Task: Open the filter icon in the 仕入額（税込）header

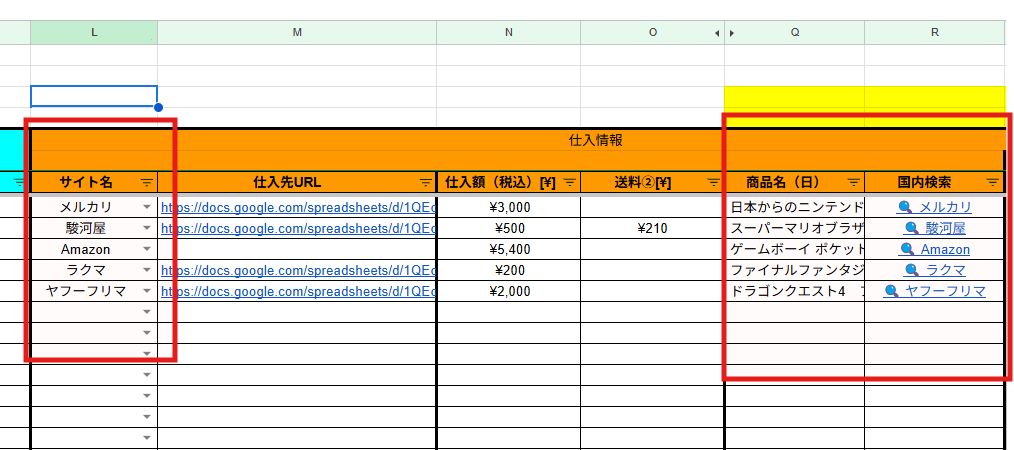Action: coord(570,182)
